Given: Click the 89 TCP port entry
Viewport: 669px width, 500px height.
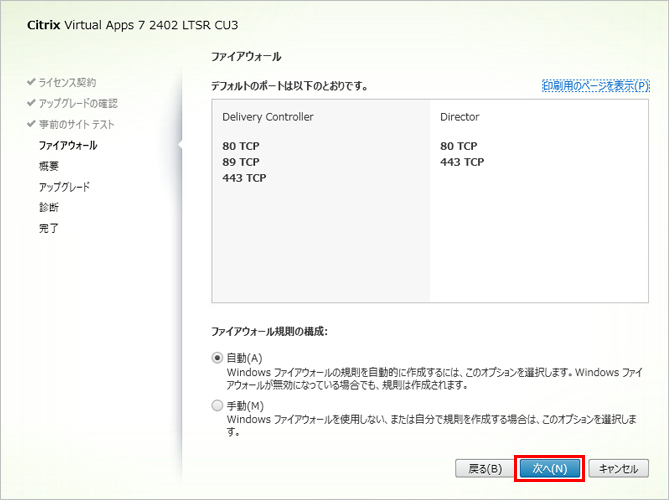Looking at the screenshot, I should coord(240,162).
